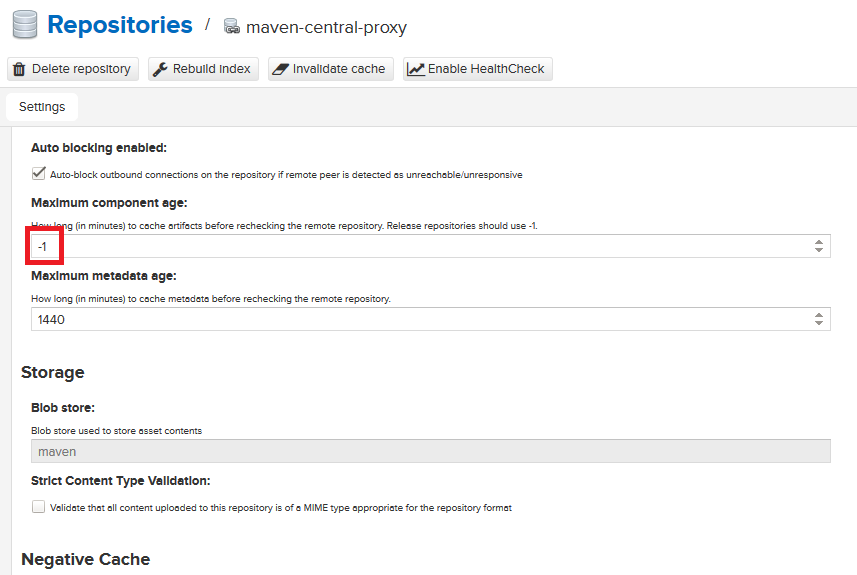Enable Strict Content Type Validation checkbox
This screenshot has width=857, height=575.
click(x=39, y=507)
